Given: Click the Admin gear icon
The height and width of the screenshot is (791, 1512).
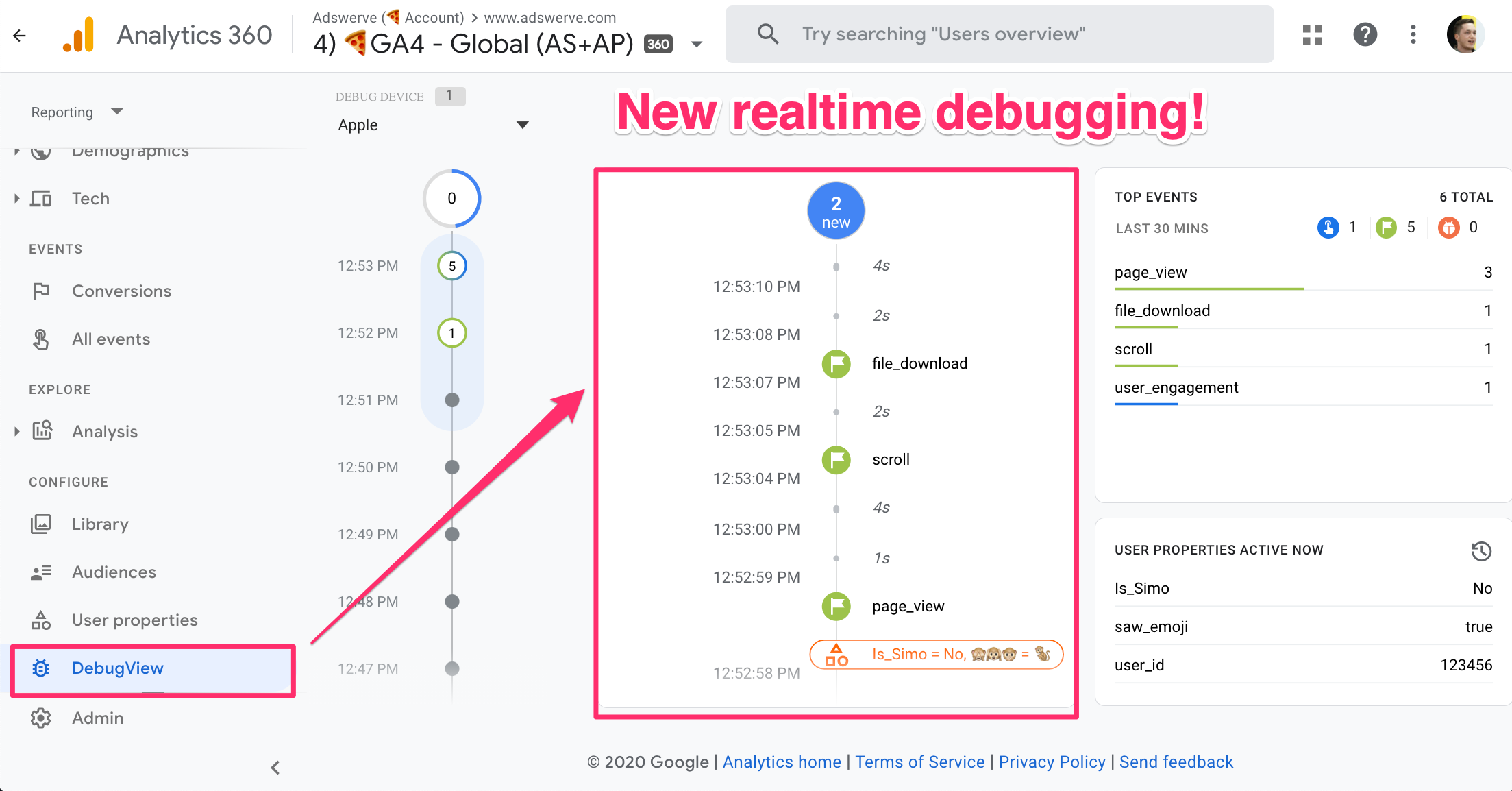Looking at the screenshot, I should [x=41, y=718].
